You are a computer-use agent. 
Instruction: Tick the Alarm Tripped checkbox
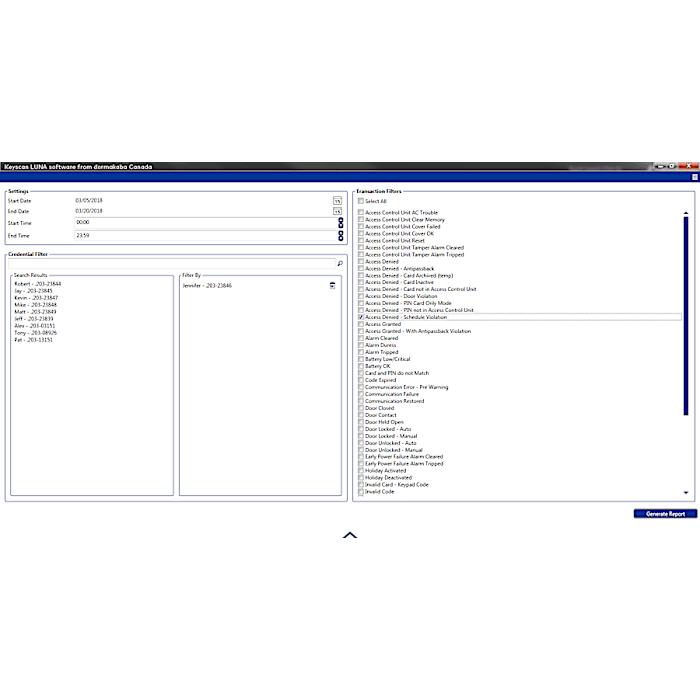(362, 352)
